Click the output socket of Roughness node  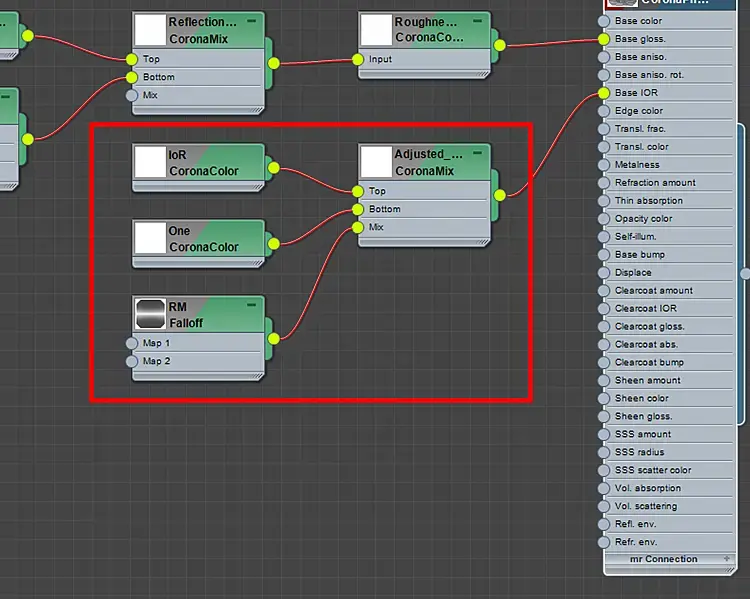point(499,45)
